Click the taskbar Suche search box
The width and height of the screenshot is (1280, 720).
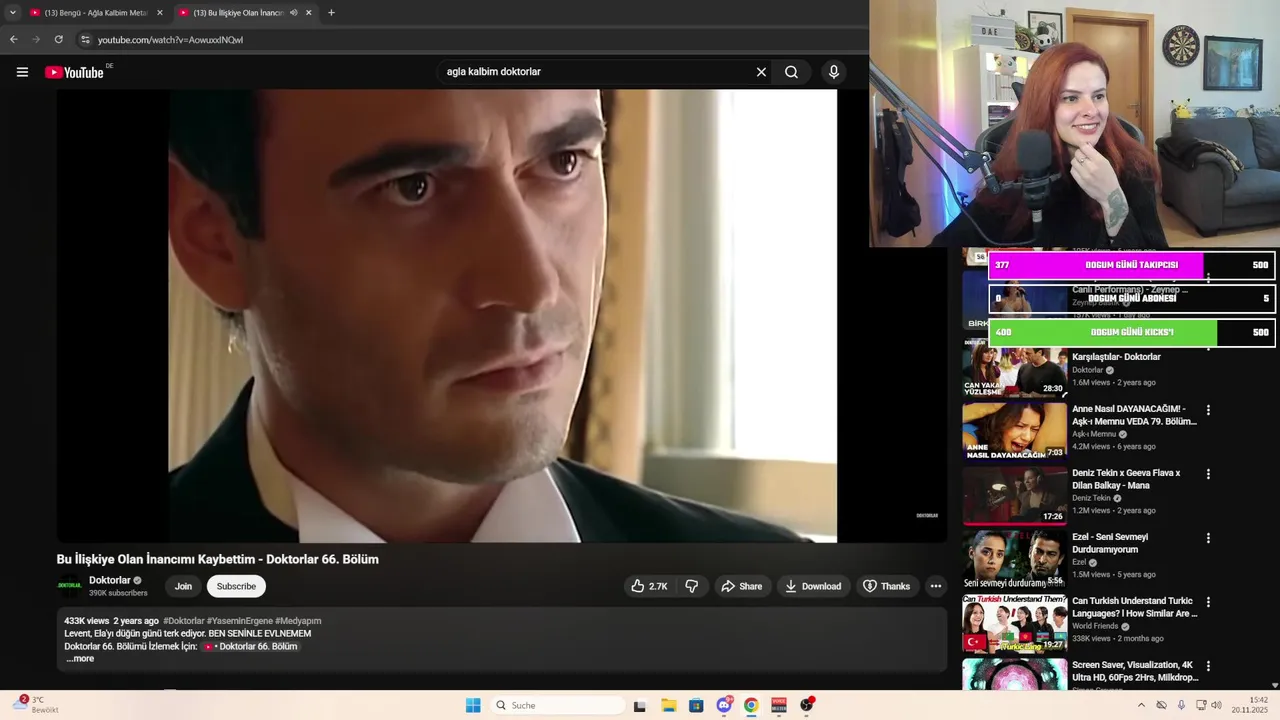click(x=558, y=705)
